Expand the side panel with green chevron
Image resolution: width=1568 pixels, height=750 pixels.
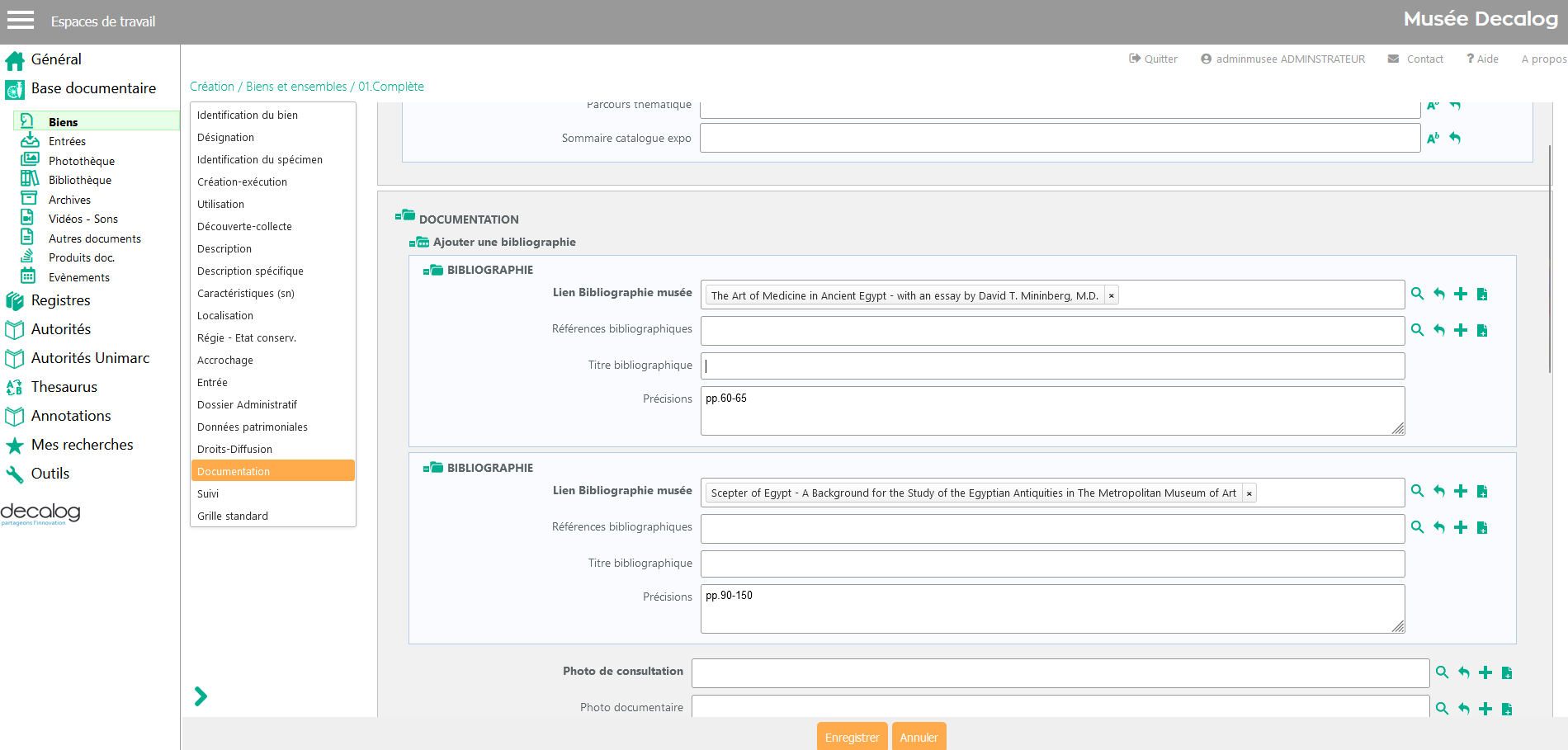[201, 696]
